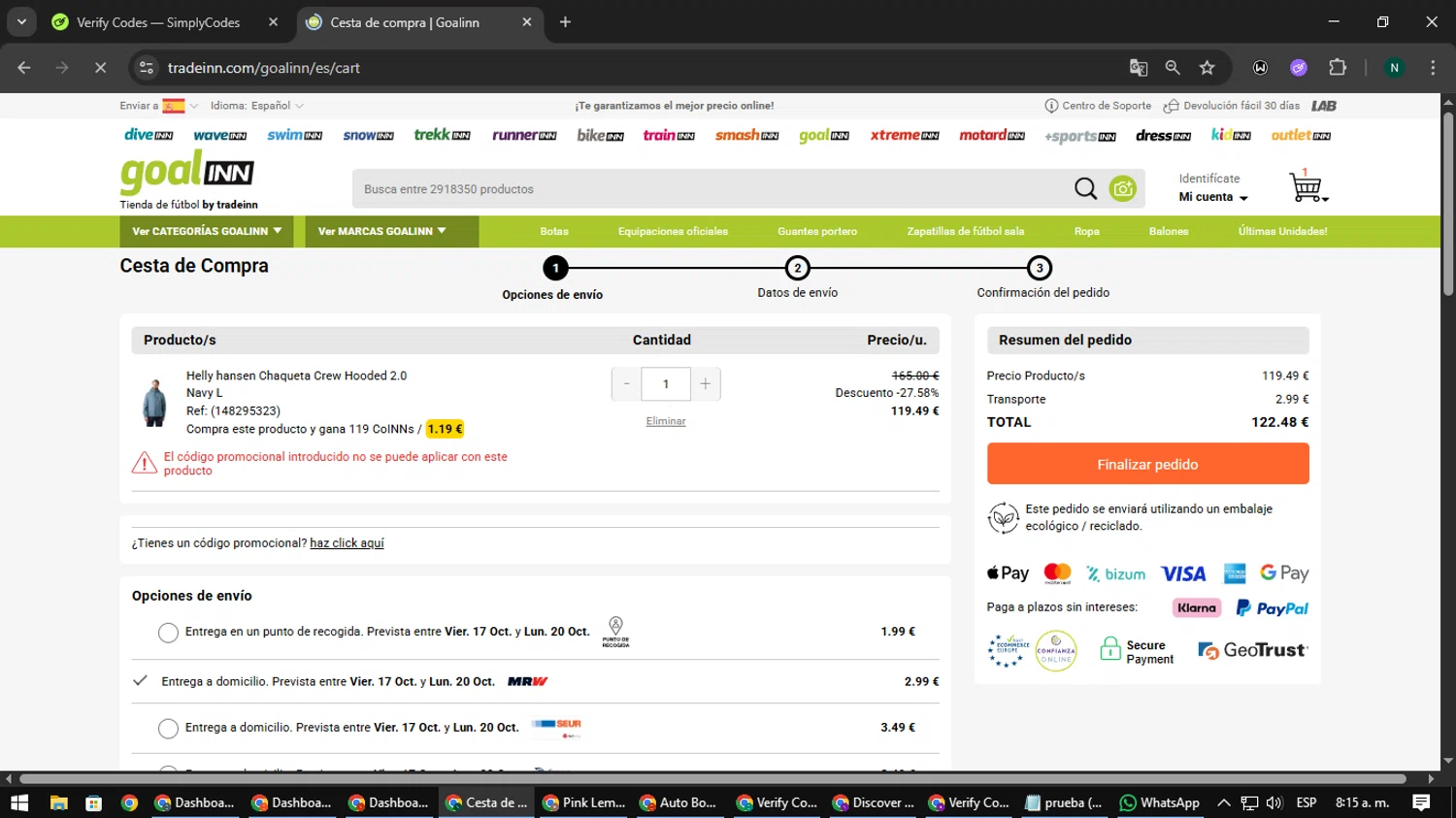This screenshot has height=818, width=1456.
Task: Expand Ver CATEGORÍAS GOALINN menu
Action: 207,231
